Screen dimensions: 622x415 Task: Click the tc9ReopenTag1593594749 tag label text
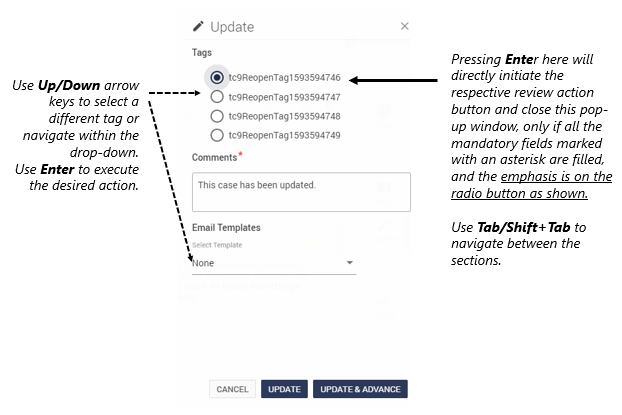[284, 135]
